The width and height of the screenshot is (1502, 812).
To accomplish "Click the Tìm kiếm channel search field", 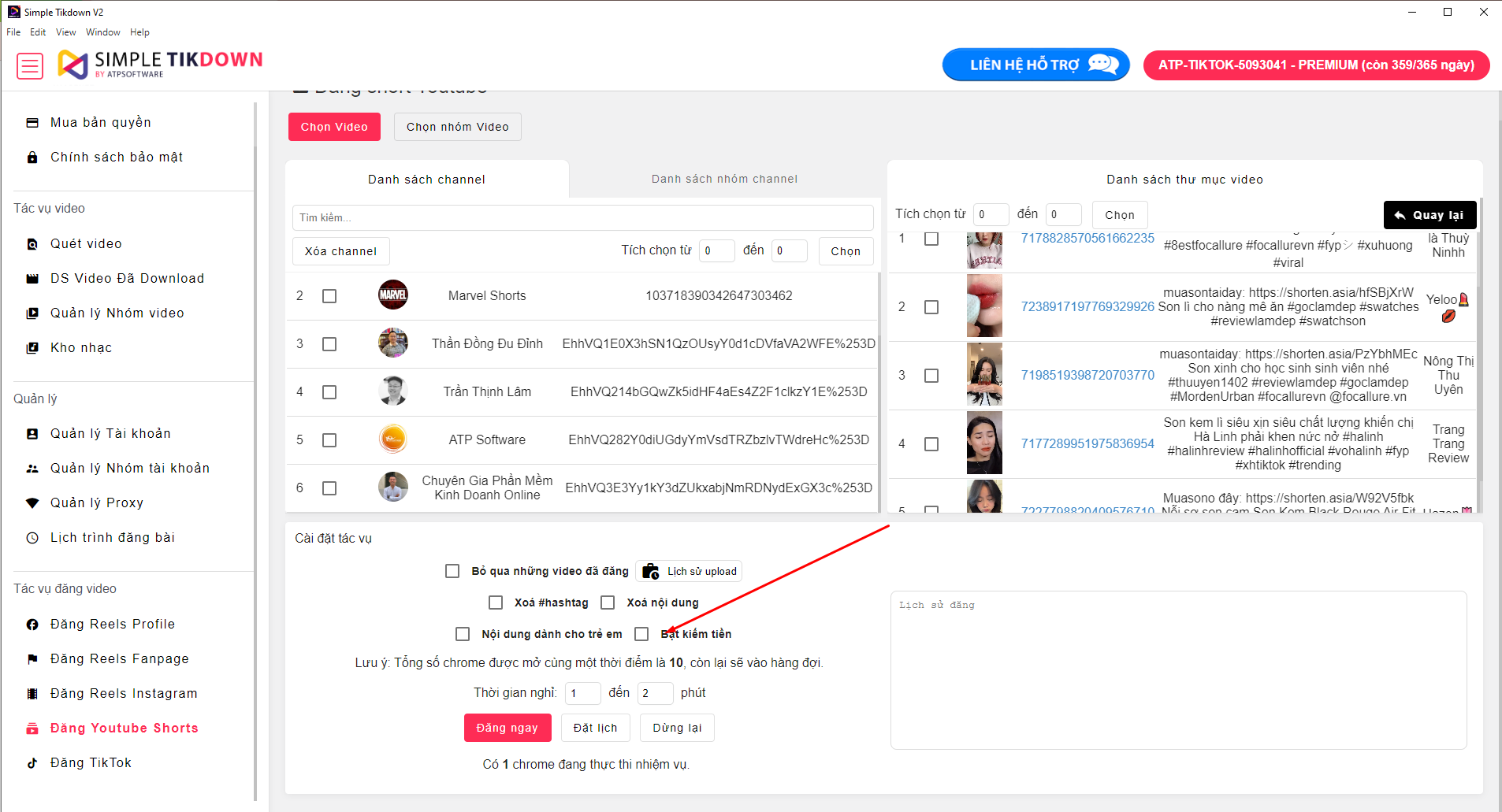I will [x=582, y=217].
